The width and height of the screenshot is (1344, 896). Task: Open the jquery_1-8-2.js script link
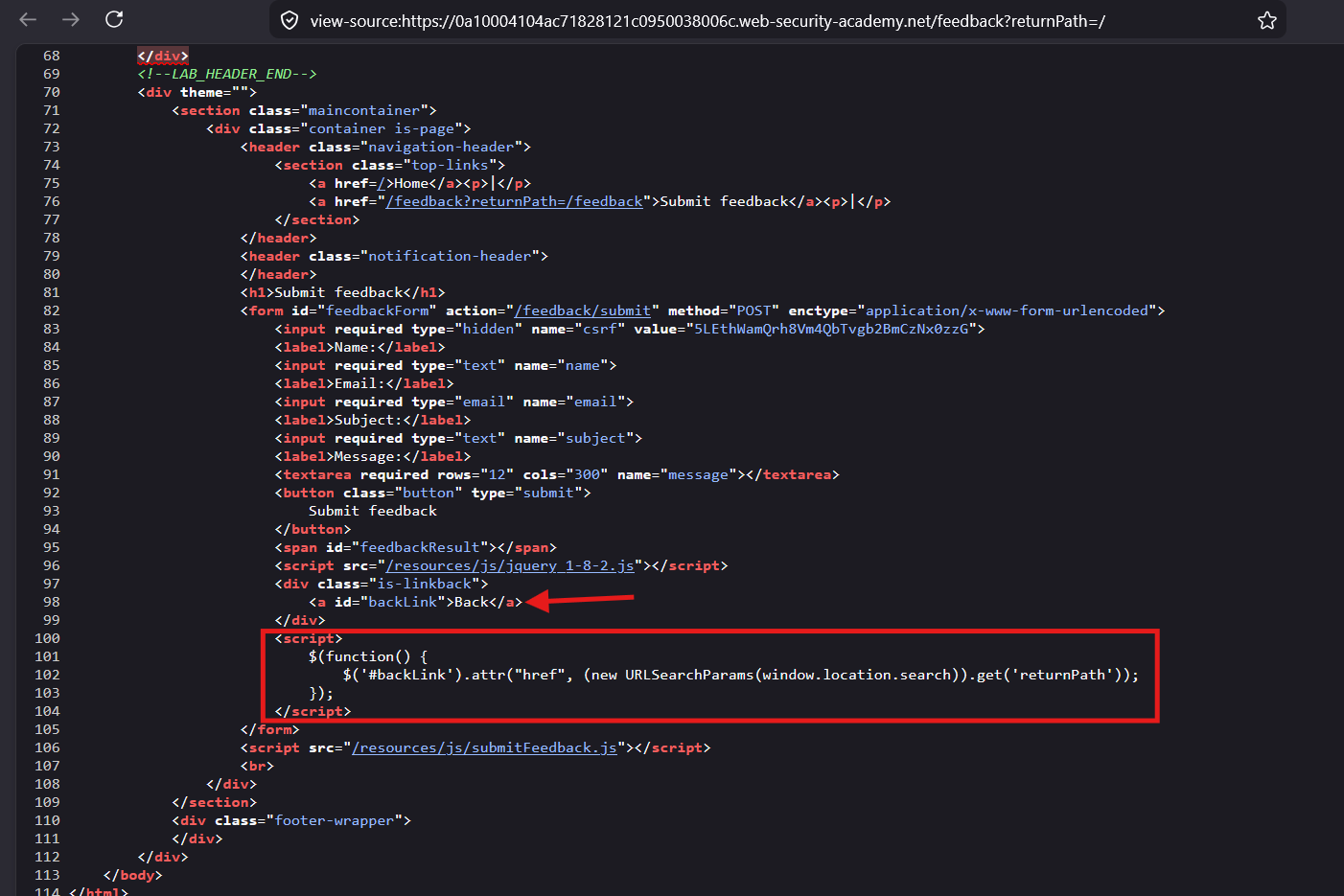(x=510, y=565)
